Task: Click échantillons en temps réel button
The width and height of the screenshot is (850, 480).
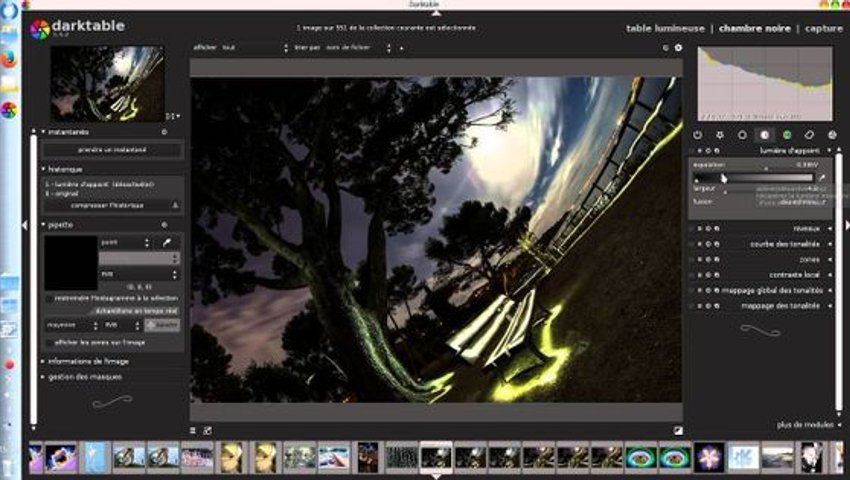Action: tap(136, 311)
